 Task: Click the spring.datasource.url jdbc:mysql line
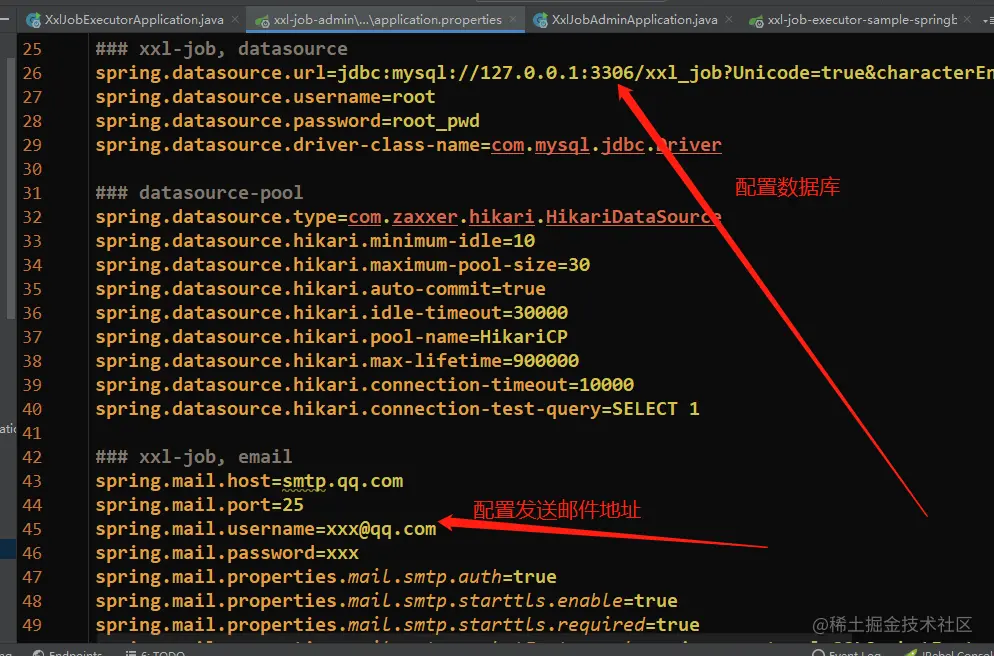pos(545,73)
